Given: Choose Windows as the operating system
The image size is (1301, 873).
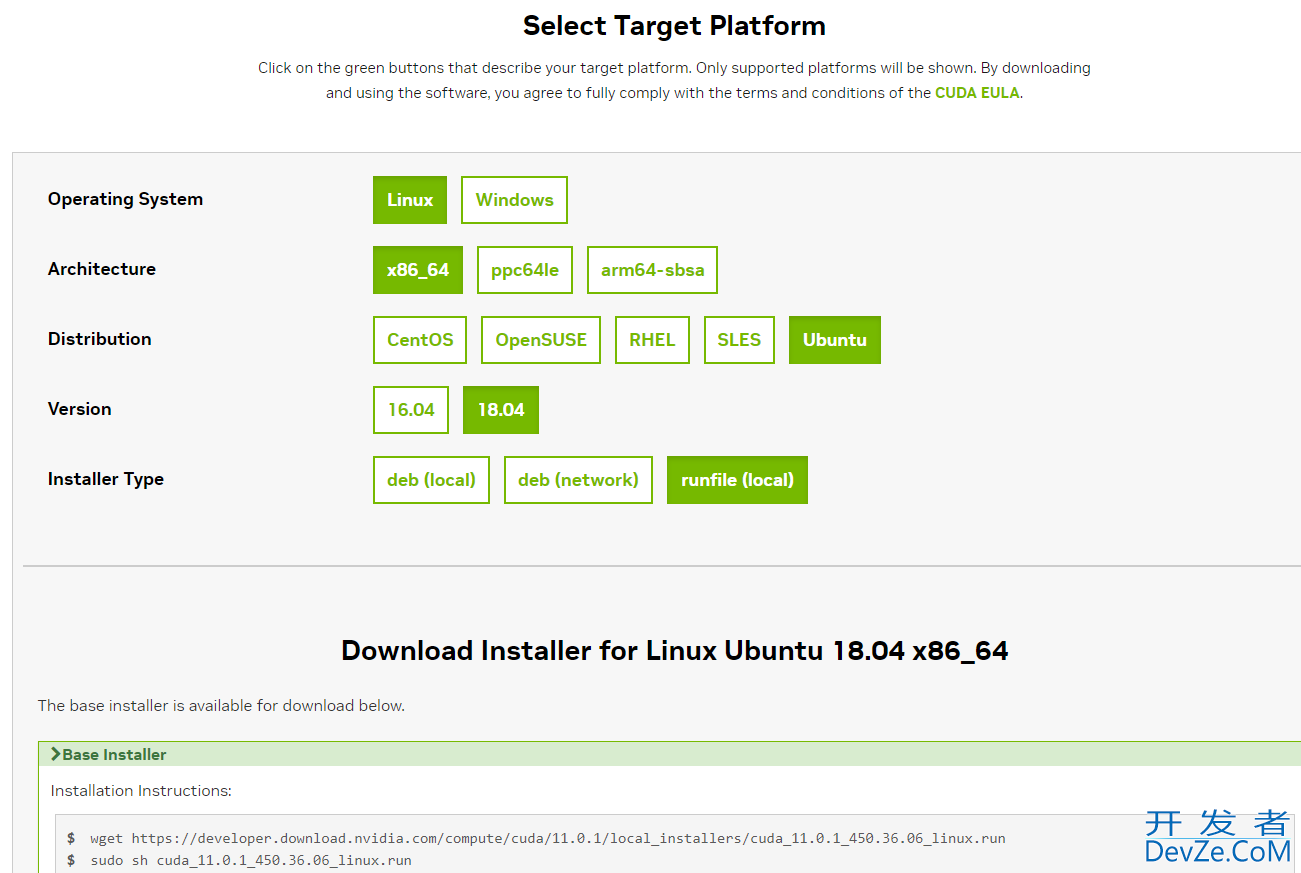Looking at the screenshot, I should (514, 200).
